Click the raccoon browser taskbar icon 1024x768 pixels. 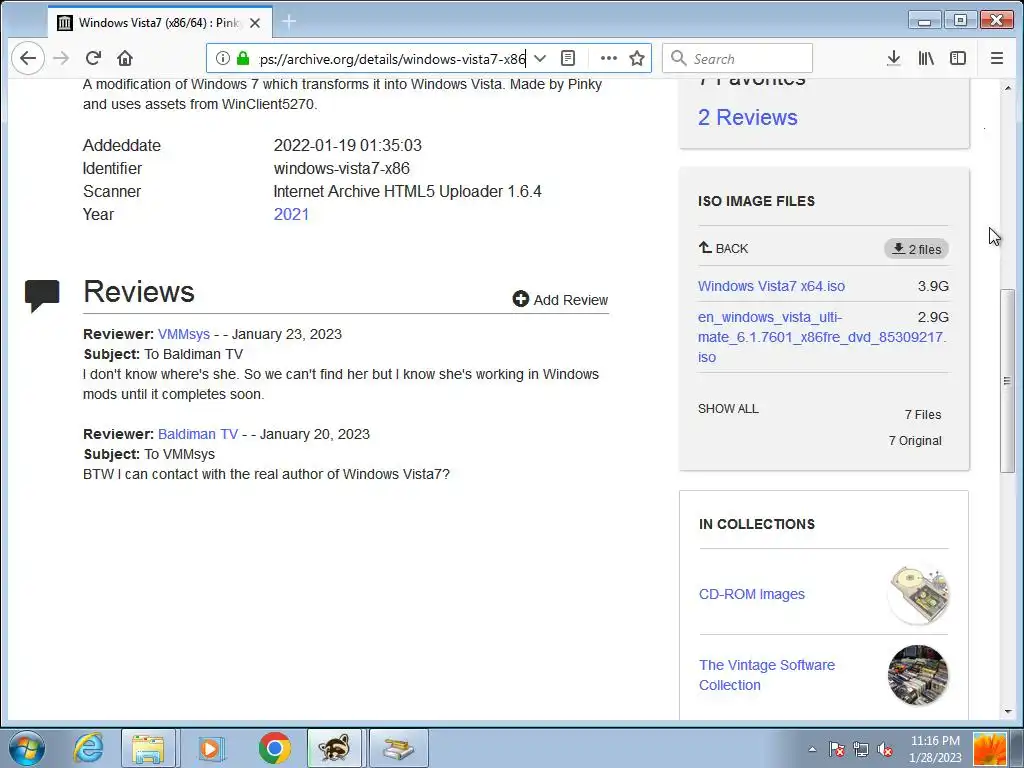click(334, 748)
